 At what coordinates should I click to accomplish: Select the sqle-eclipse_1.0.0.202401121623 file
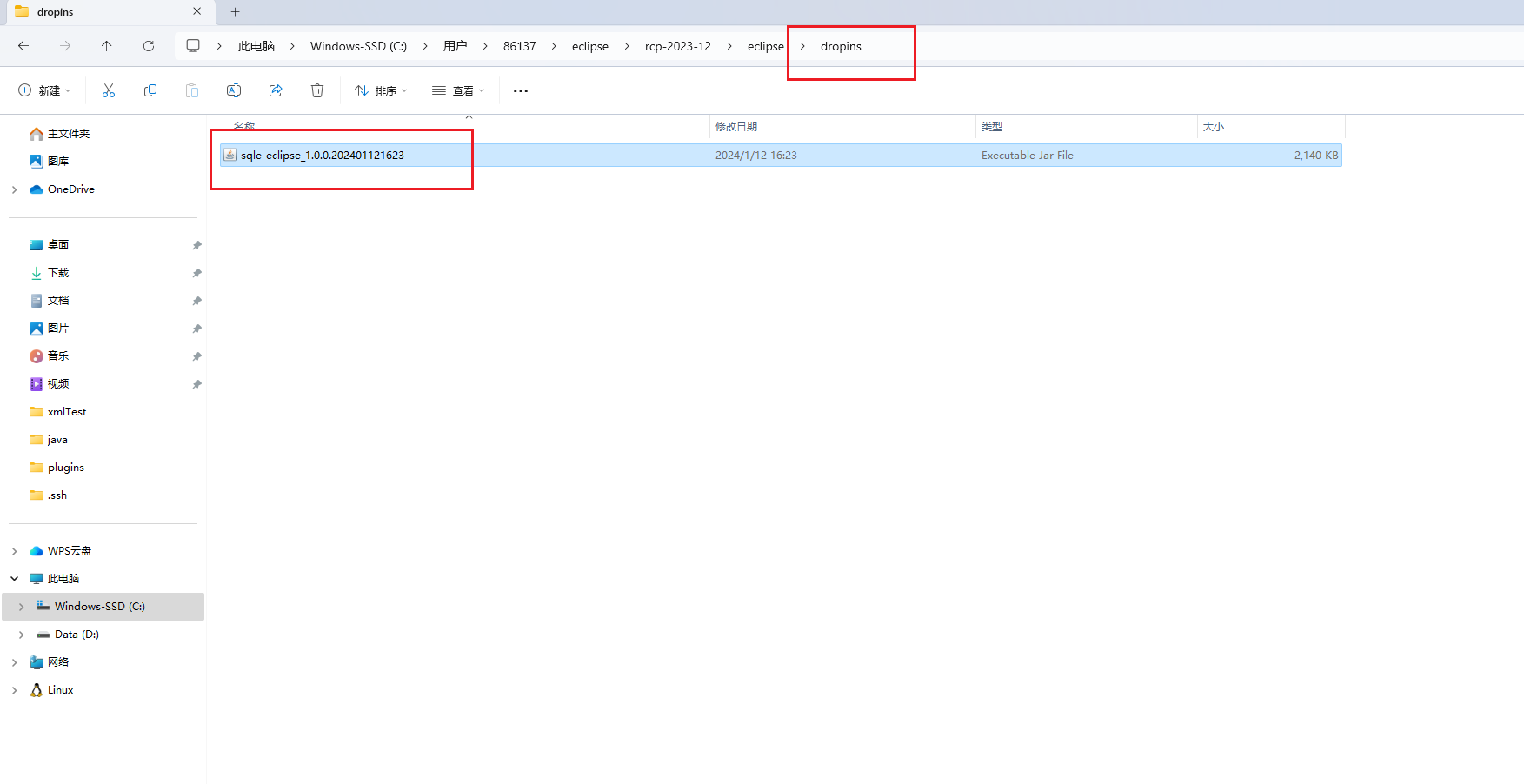point(781,155)
